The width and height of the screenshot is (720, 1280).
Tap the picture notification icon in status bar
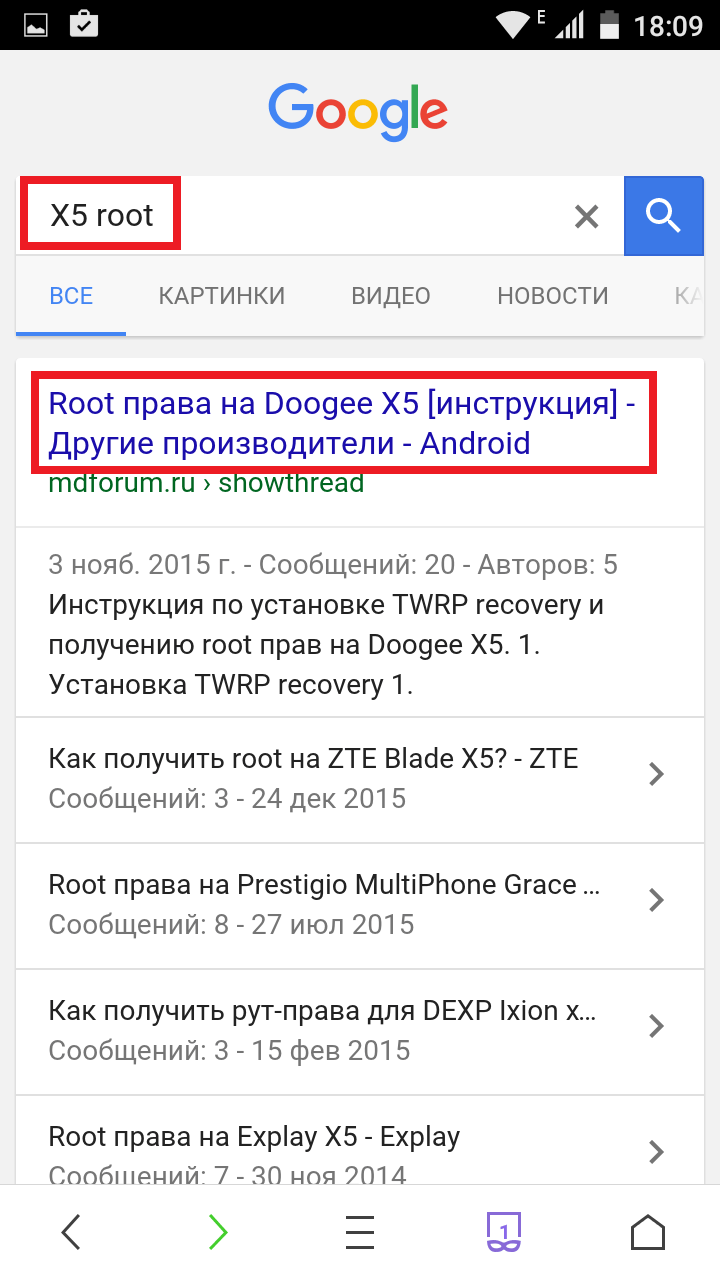[36, 24]
